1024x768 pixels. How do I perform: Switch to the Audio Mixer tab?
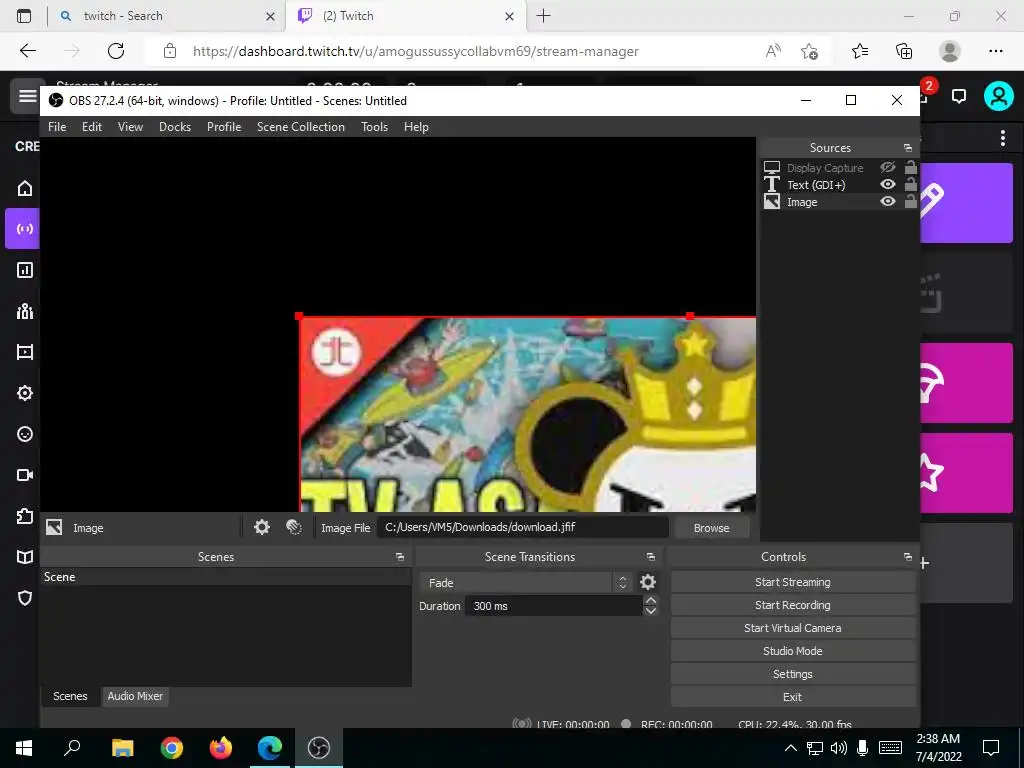[x=135, y=696]
